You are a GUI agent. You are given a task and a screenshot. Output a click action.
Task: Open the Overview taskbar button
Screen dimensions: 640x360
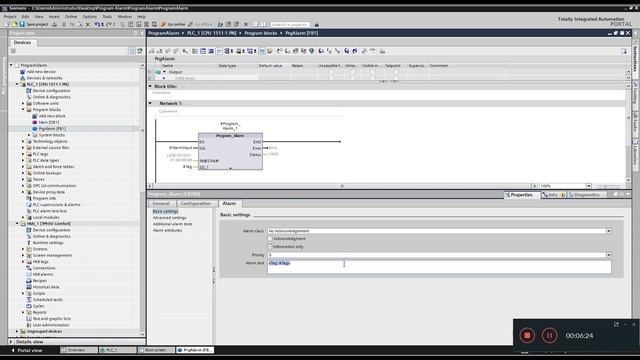click(x=79, y=350)
